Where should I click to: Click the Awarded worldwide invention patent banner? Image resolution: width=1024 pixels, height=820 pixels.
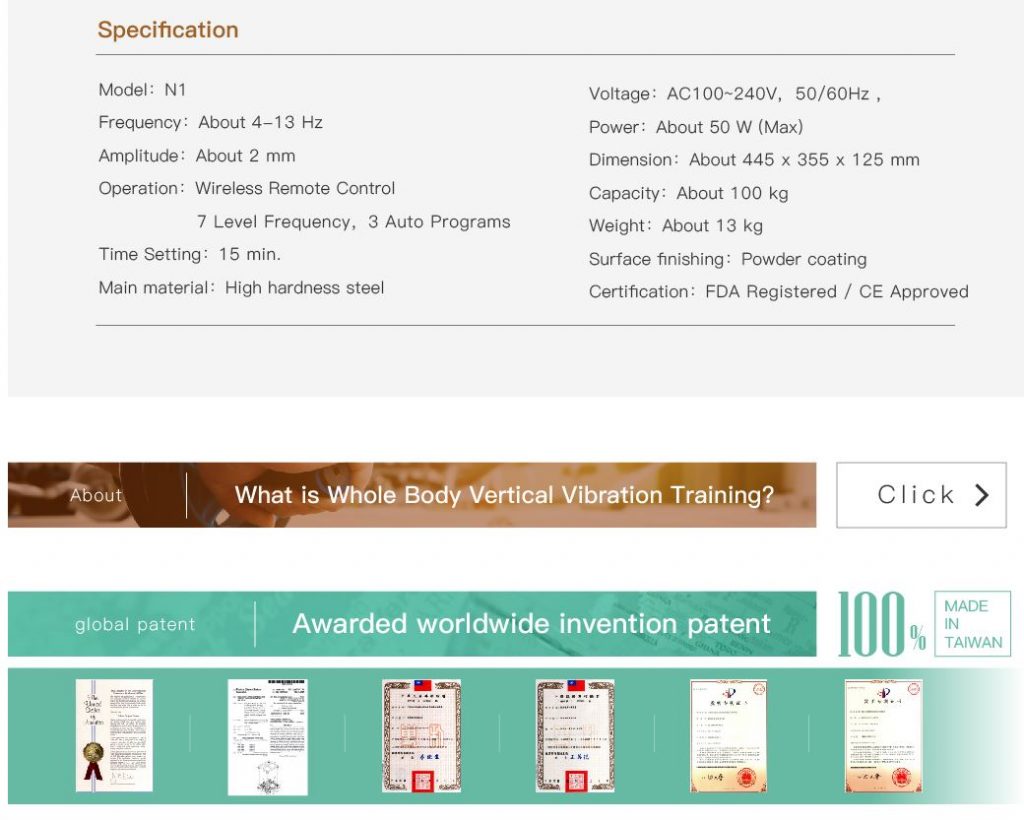pos(531,624)
